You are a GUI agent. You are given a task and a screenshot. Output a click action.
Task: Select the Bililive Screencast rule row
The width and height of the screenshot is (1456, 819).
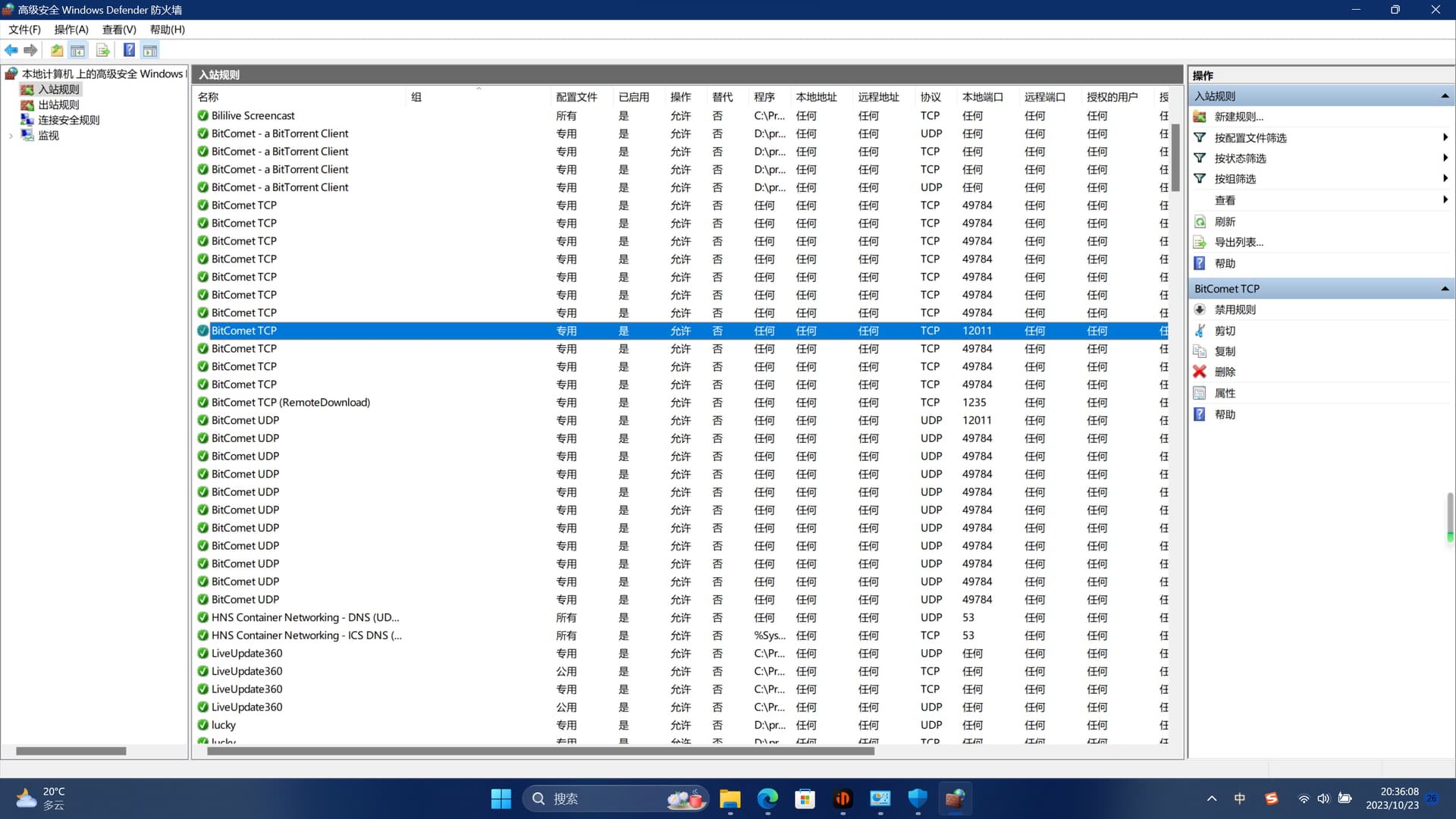click(x=682, y=115)
